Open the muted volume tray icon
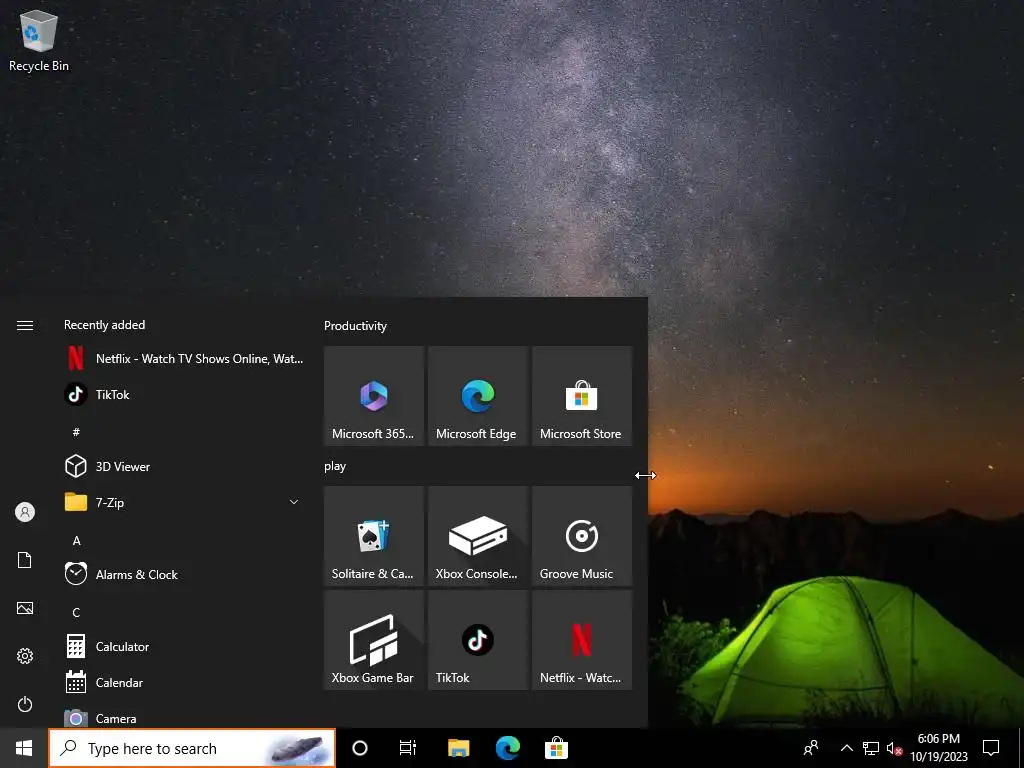Viewport: 1024px width, 768px height. [894, 748]
